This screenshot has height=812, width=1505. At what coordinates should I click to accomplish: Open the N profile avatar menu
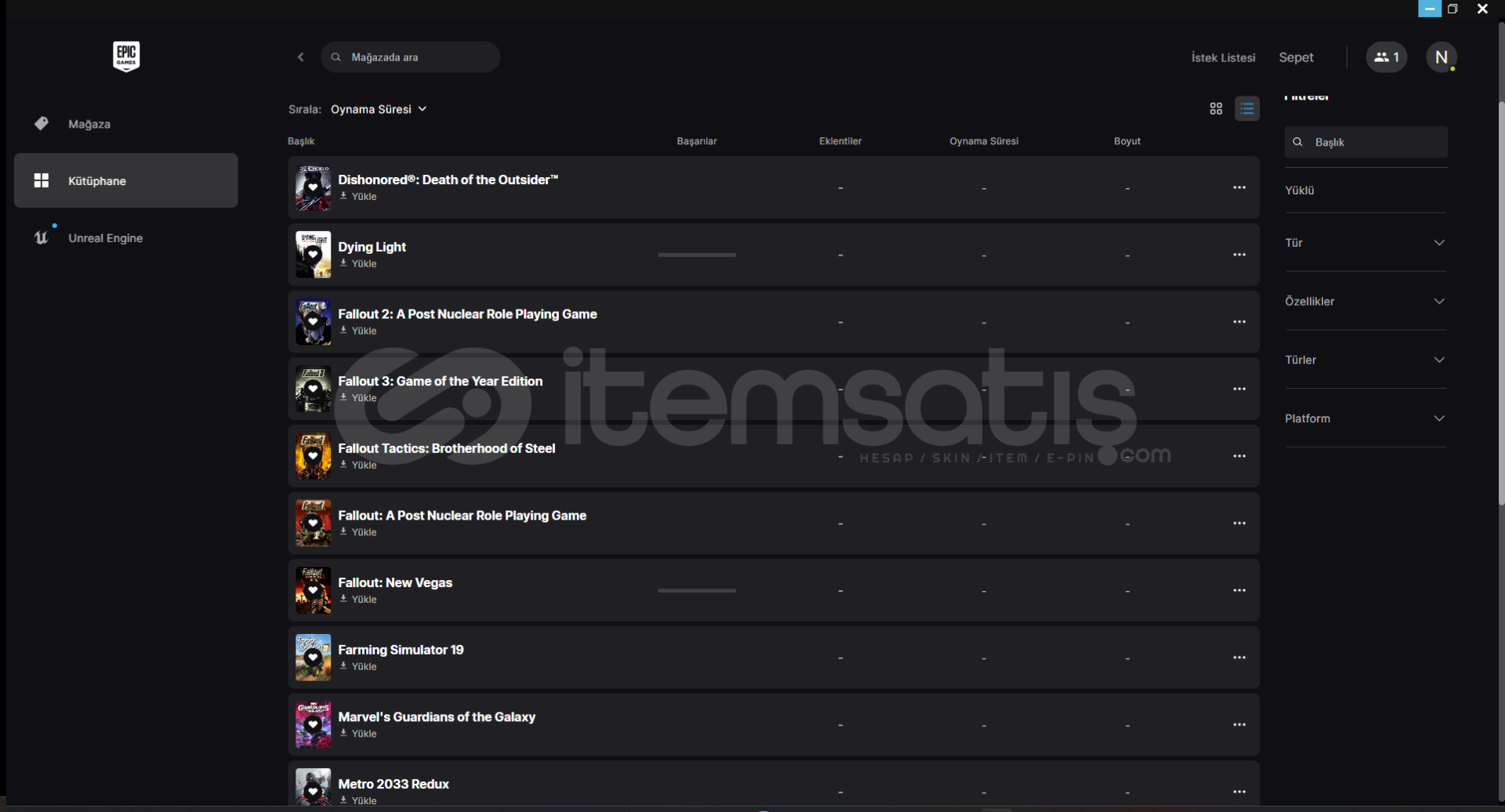[1442, 57]
